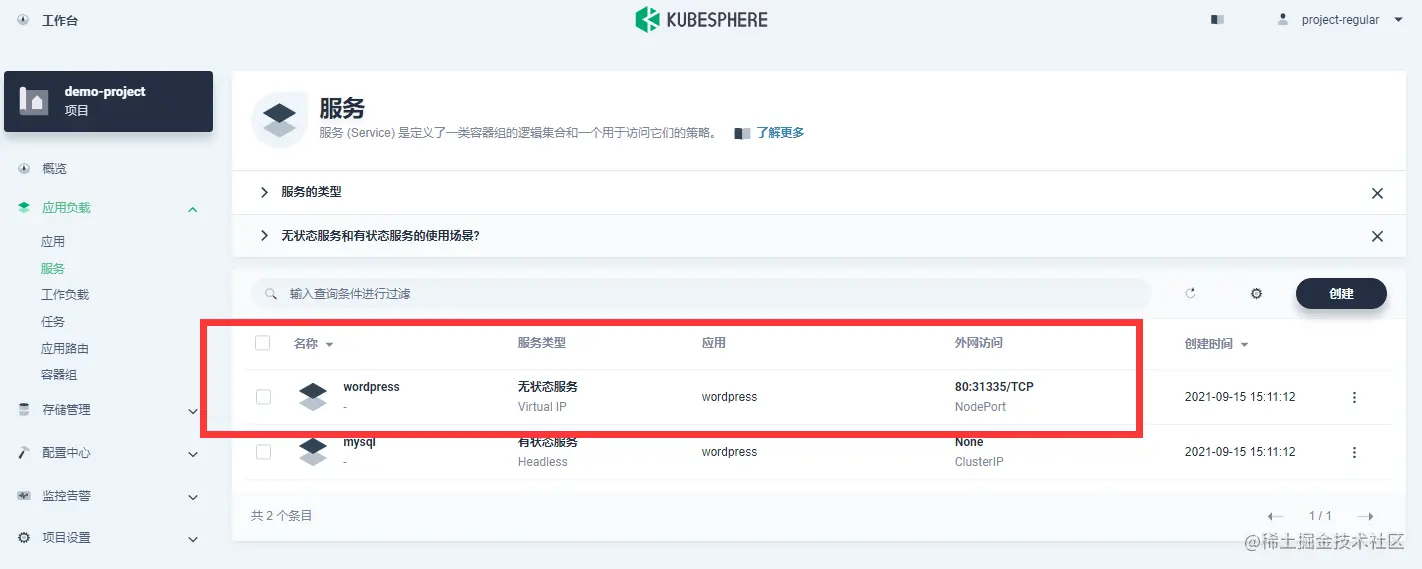Select the demo-project project card
This screenshot has height=569, width=1422.
(x=108, y=101)
